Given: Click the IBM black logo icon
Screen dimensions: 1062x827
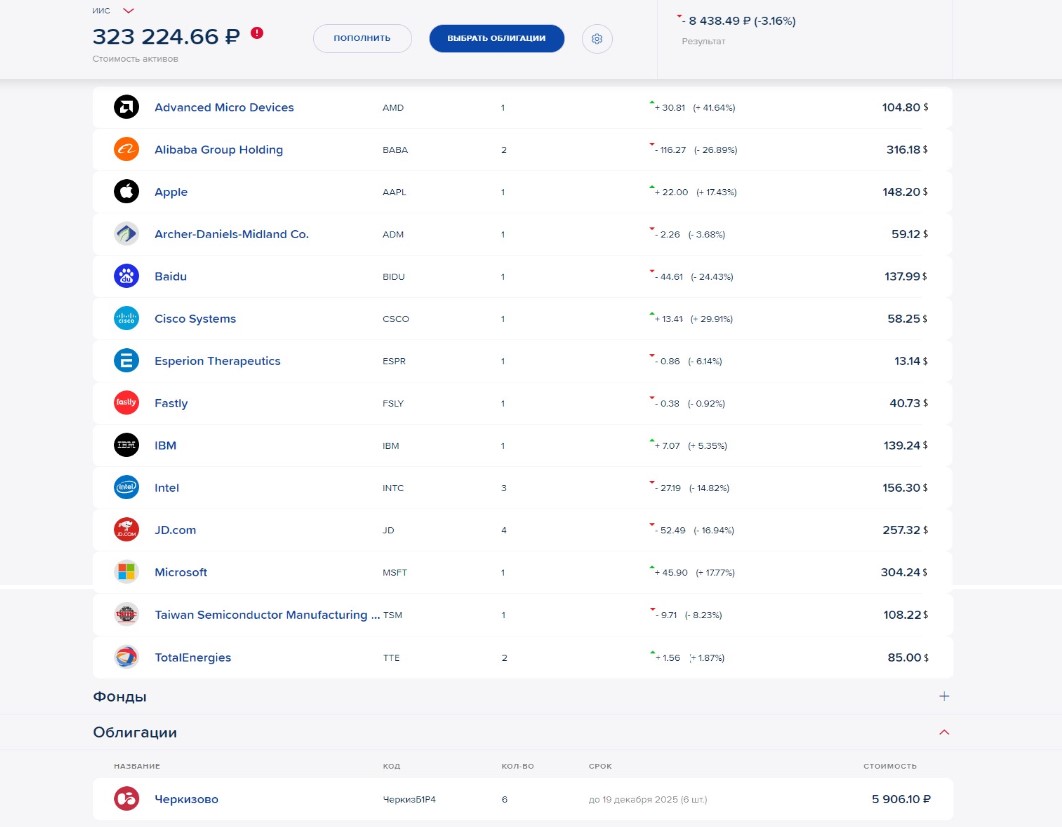Looking at the screenshot, I should 126,445.
